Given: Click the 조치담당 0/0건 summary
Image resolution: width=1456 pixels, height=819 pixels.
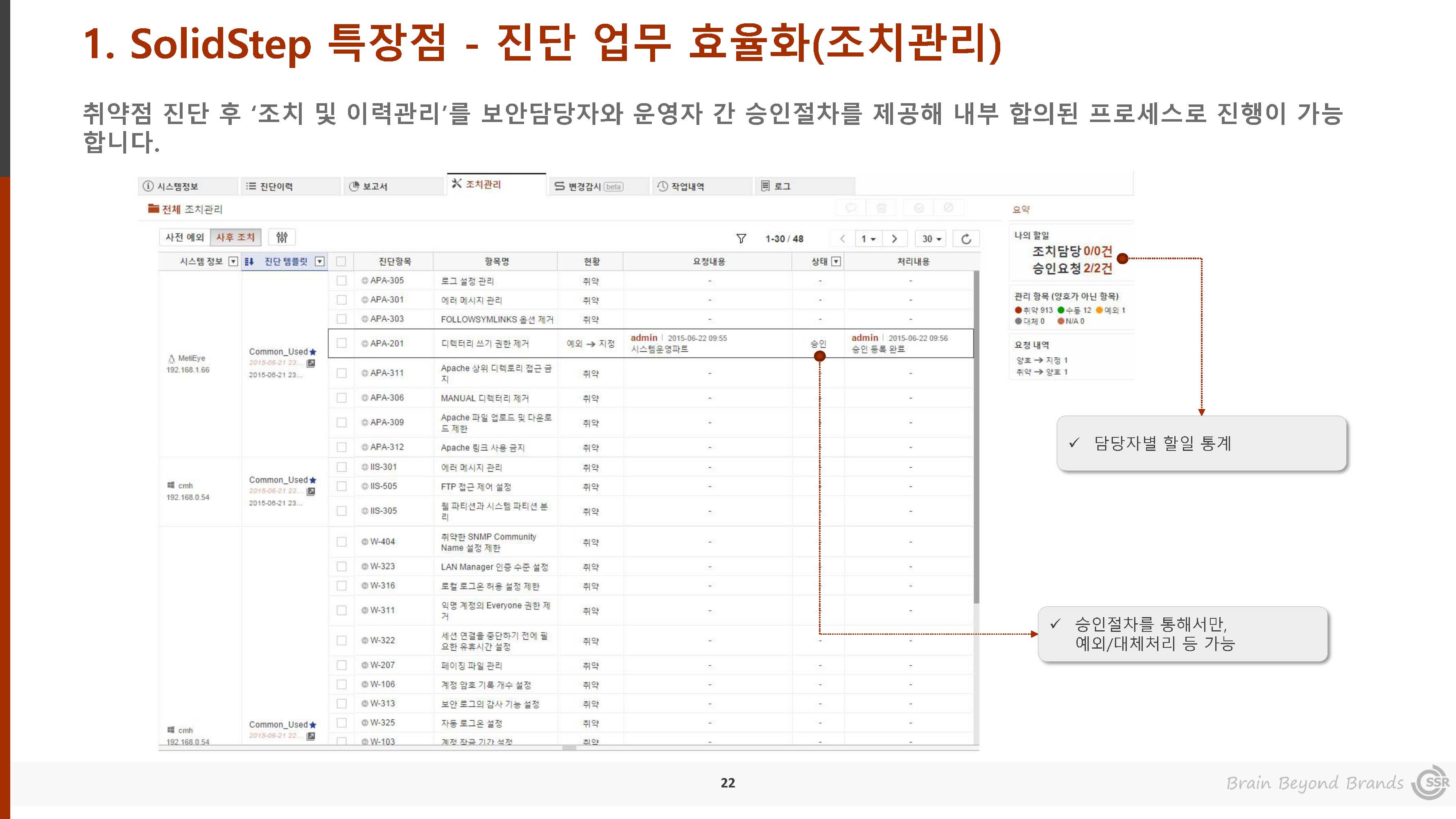Looking at the screenshot, I should tap(1072, 251).
